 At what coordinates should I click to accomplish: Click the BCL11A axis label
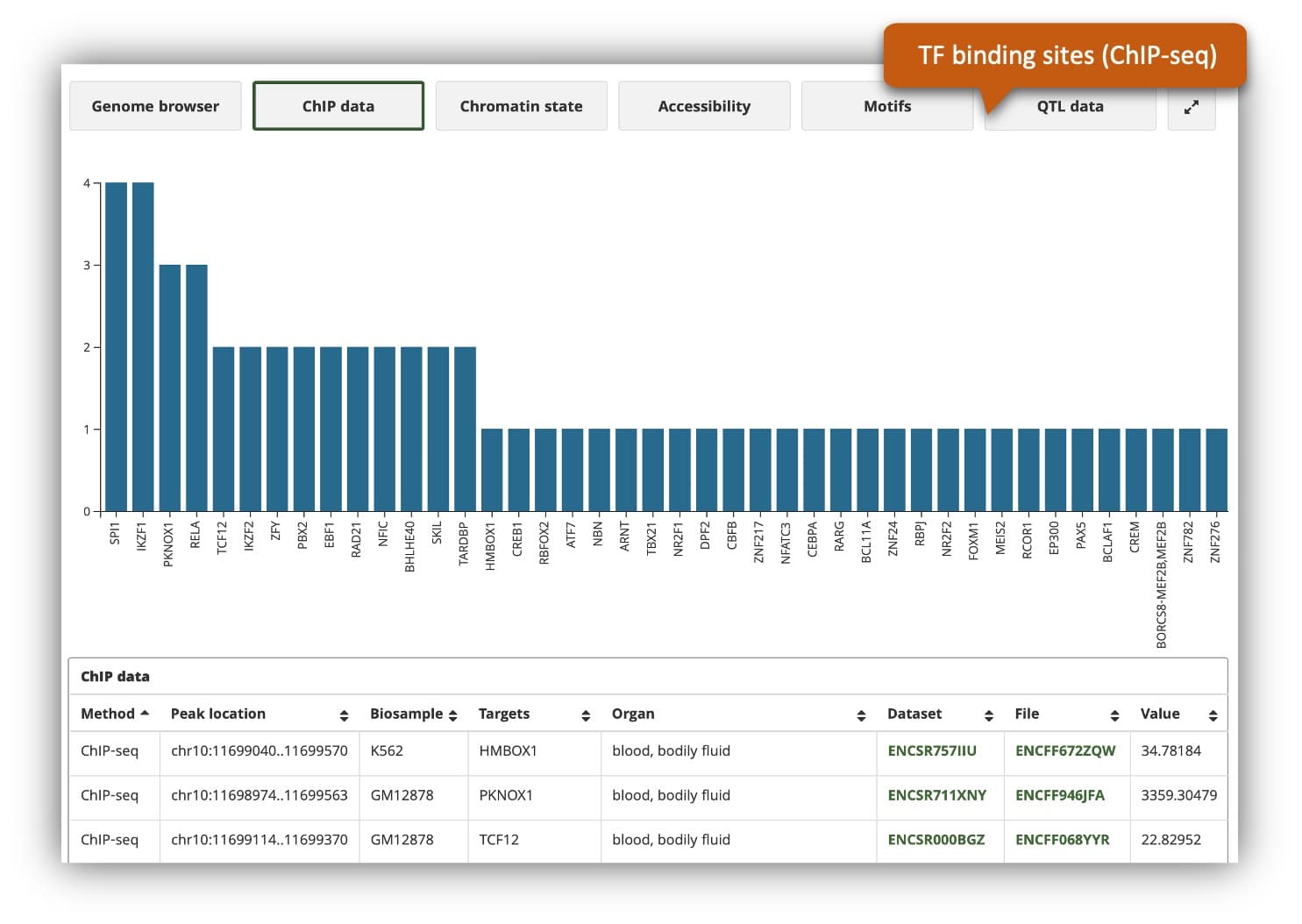(866, 542)
